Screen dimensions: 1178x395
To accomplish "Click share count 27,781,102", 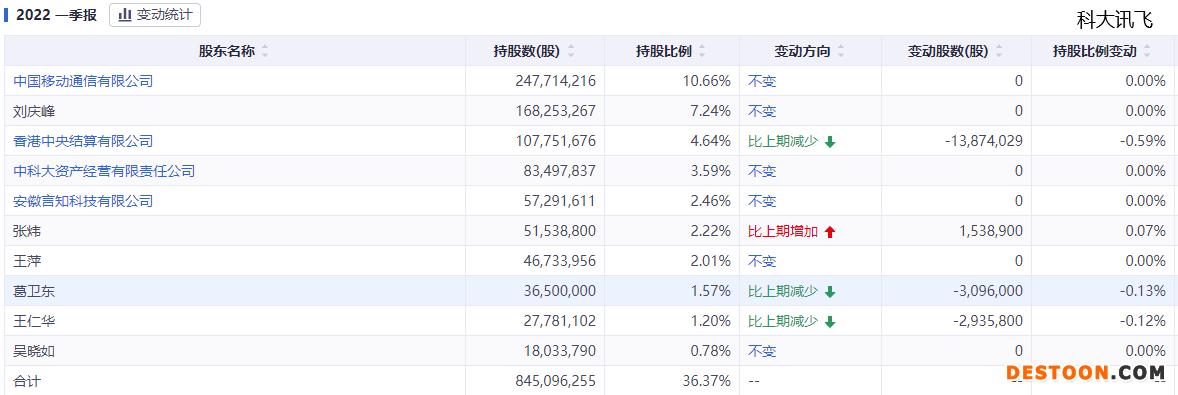I will [560, 321].
